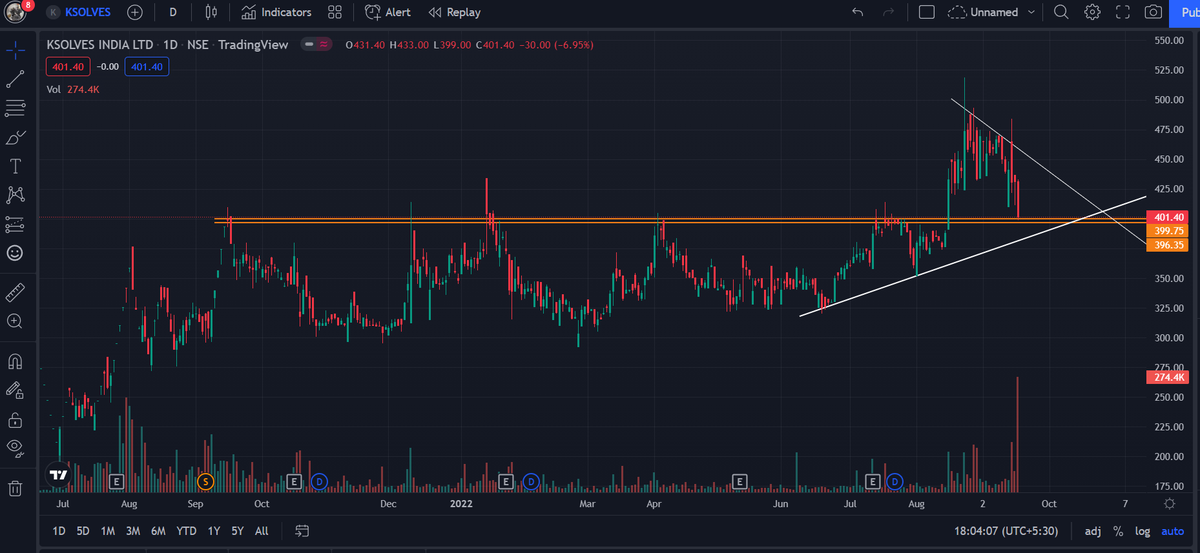Select the 1D date range

[59, 531]
